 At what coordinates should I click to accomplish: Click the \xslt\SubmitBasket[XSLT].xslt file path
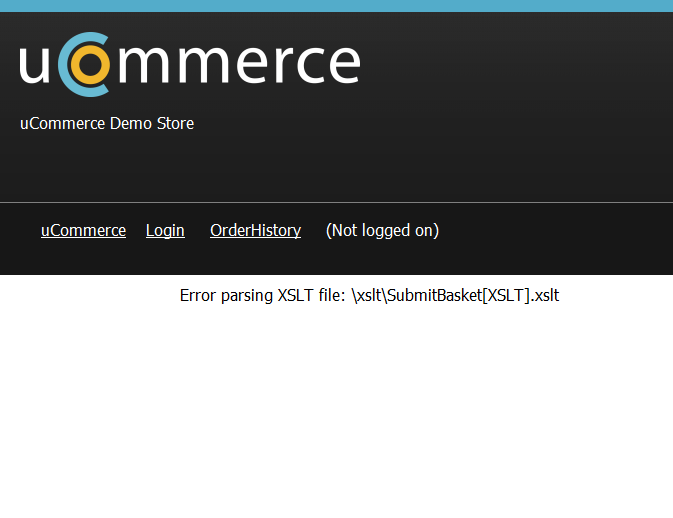tap(455, 296)
